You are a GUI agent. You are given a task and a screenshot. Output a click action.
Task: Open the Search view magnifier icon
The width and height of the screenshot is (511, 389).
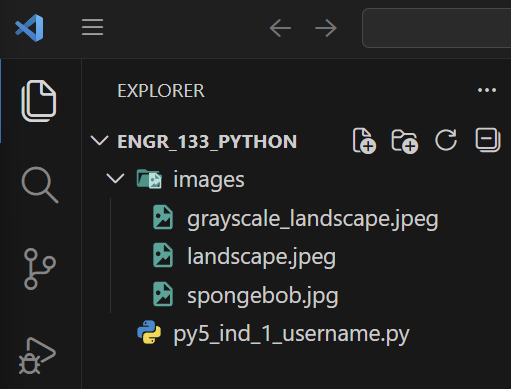click(x=40, y=185)
